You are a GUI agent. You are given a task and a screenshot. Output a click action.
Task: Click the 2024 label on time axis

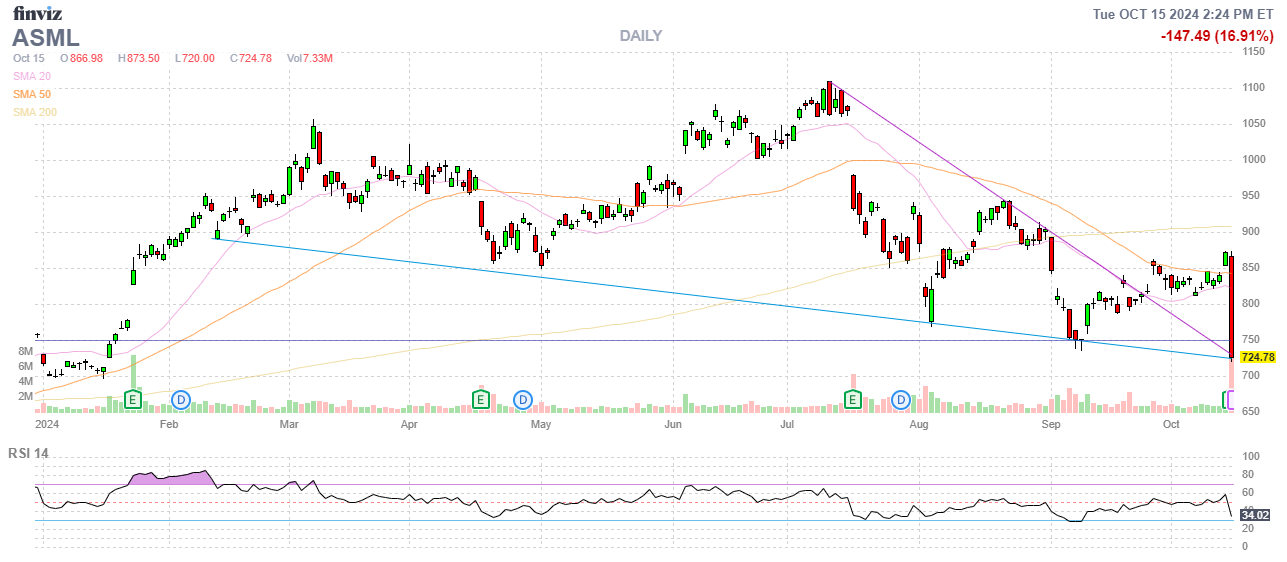coord(46,424)
